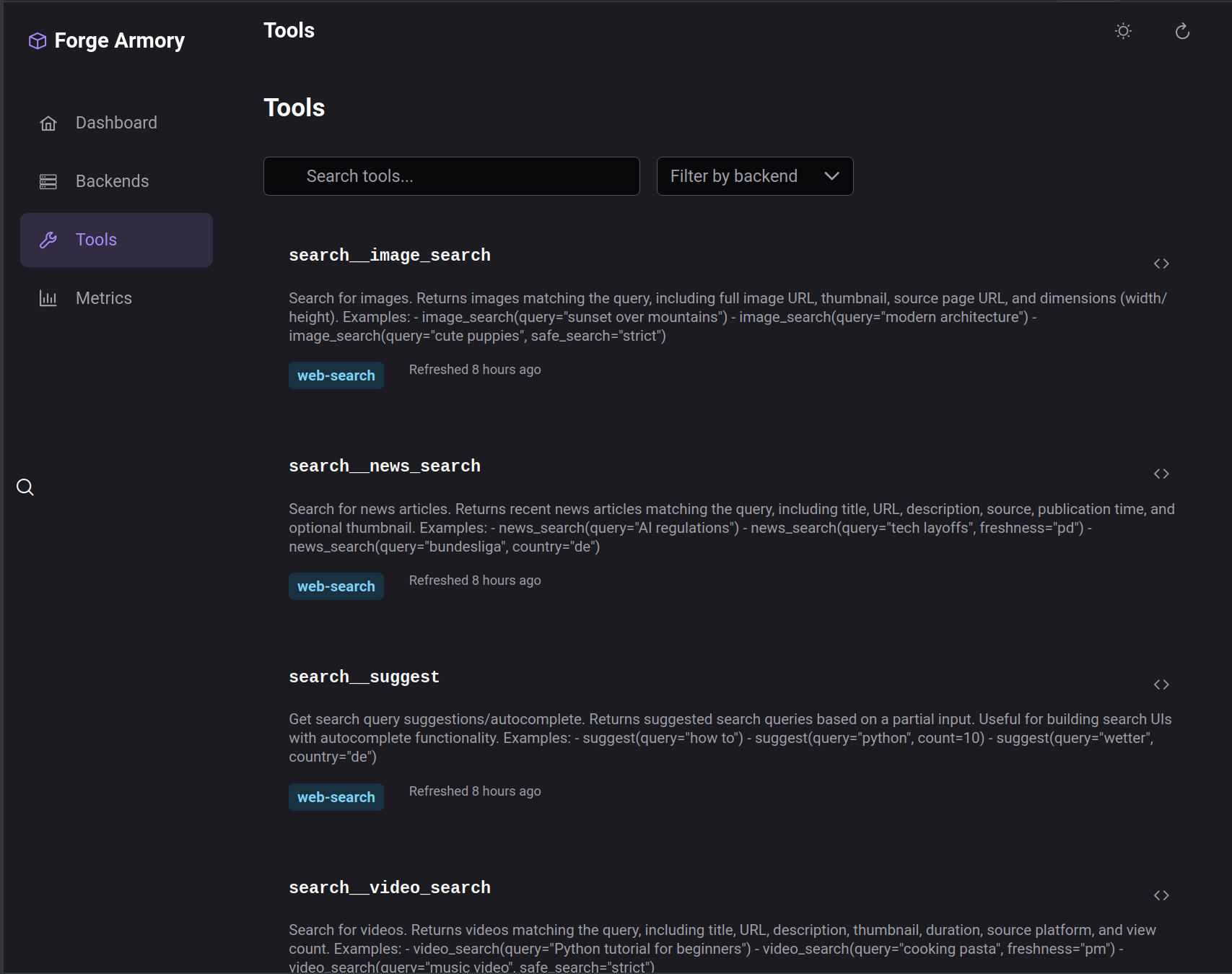Viewport: 1232px width, 974px height.
Task: Click web-search tag under search__image_search
Action: (x=336, y=375)
